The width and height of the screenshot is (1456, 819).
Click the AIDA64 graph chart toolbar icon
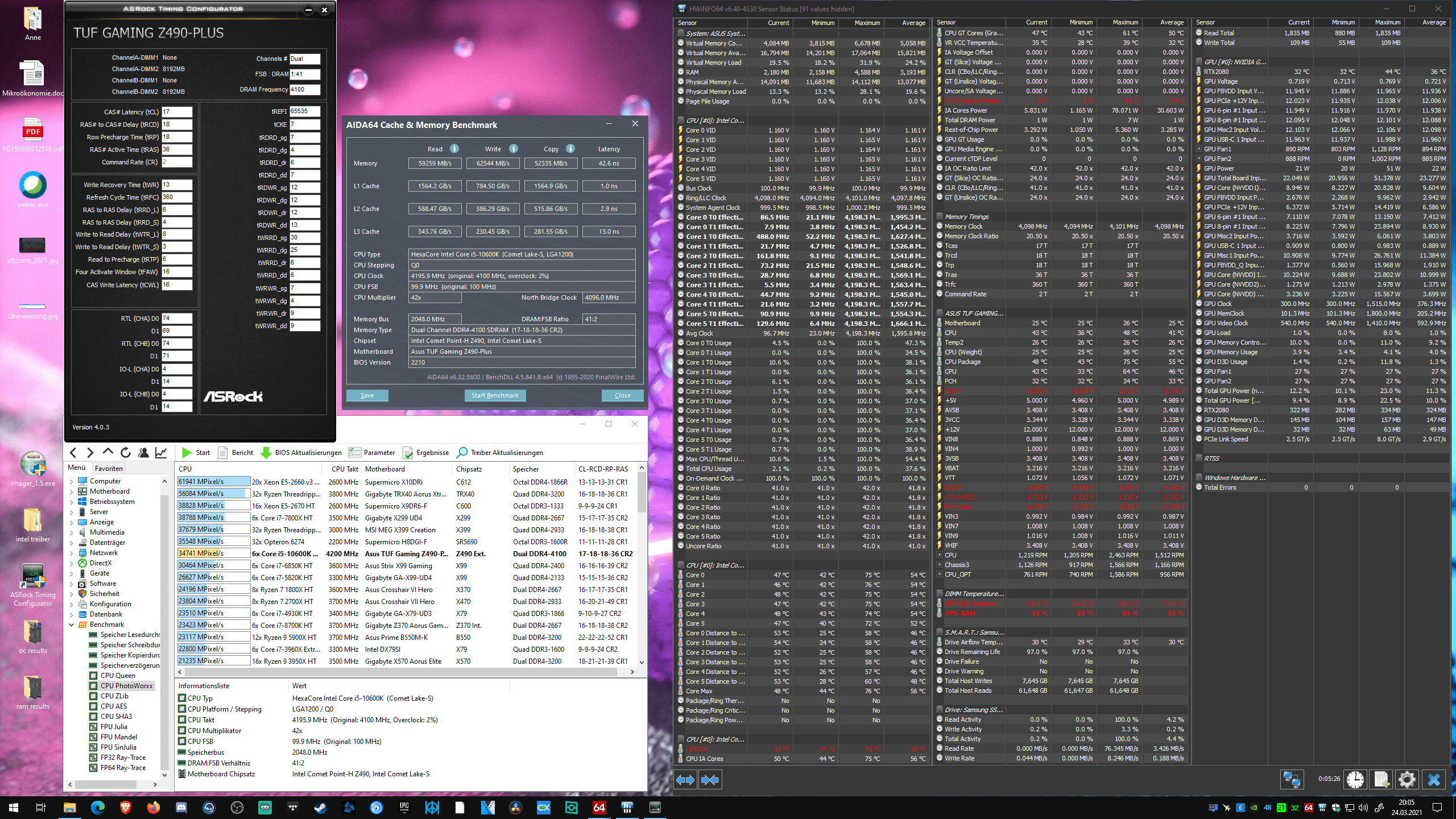(x=162, y=452)
